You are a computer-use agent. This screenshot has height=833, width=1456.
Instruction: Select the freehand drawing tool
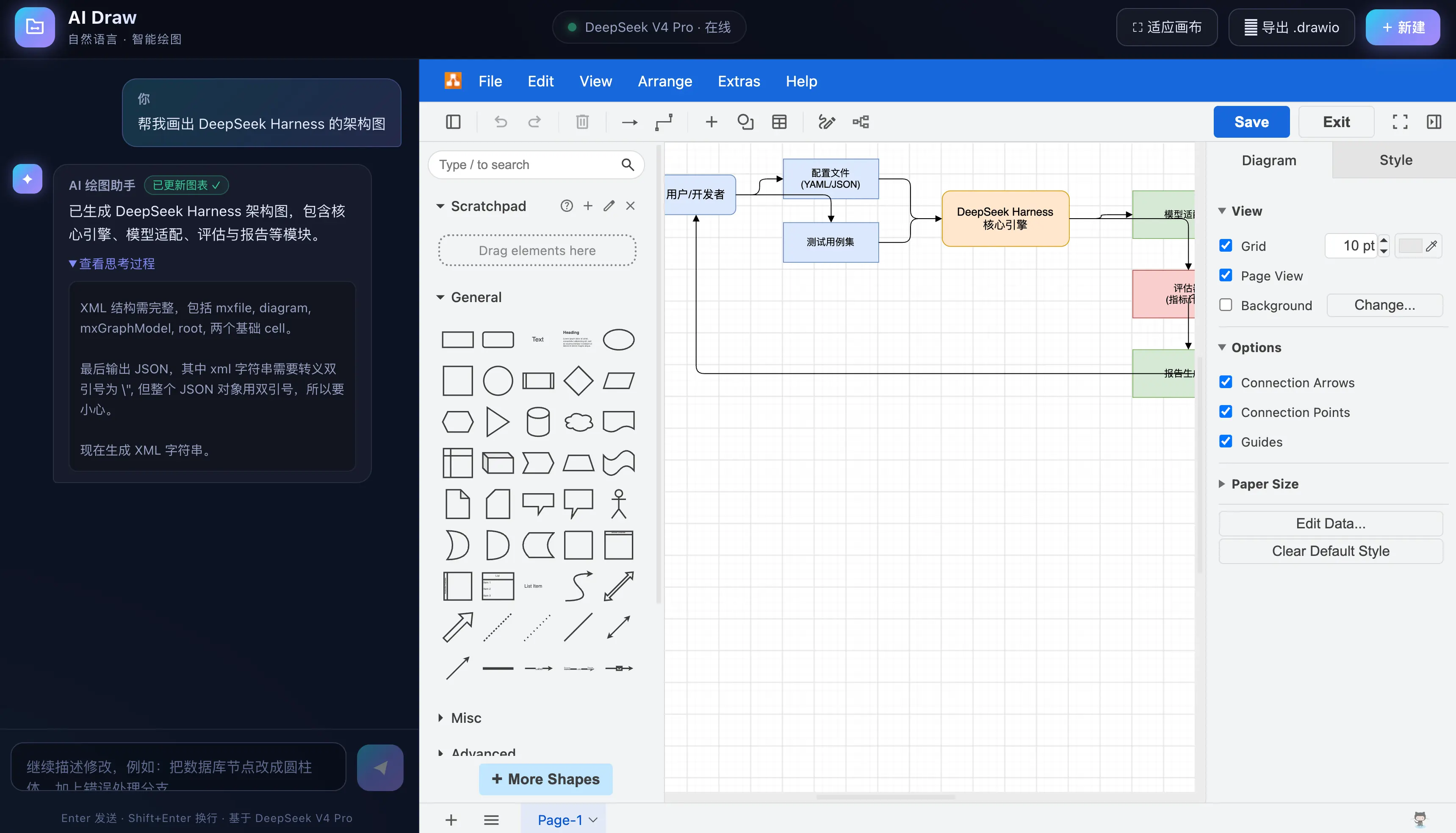pos(827,122)
